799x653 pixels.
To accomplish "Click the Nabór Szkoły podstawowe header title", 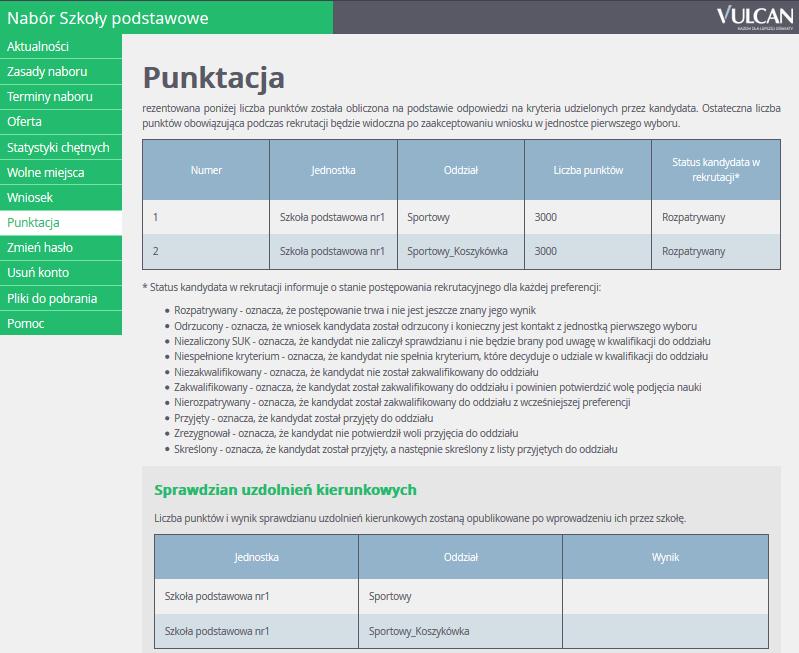I will 108,18.
